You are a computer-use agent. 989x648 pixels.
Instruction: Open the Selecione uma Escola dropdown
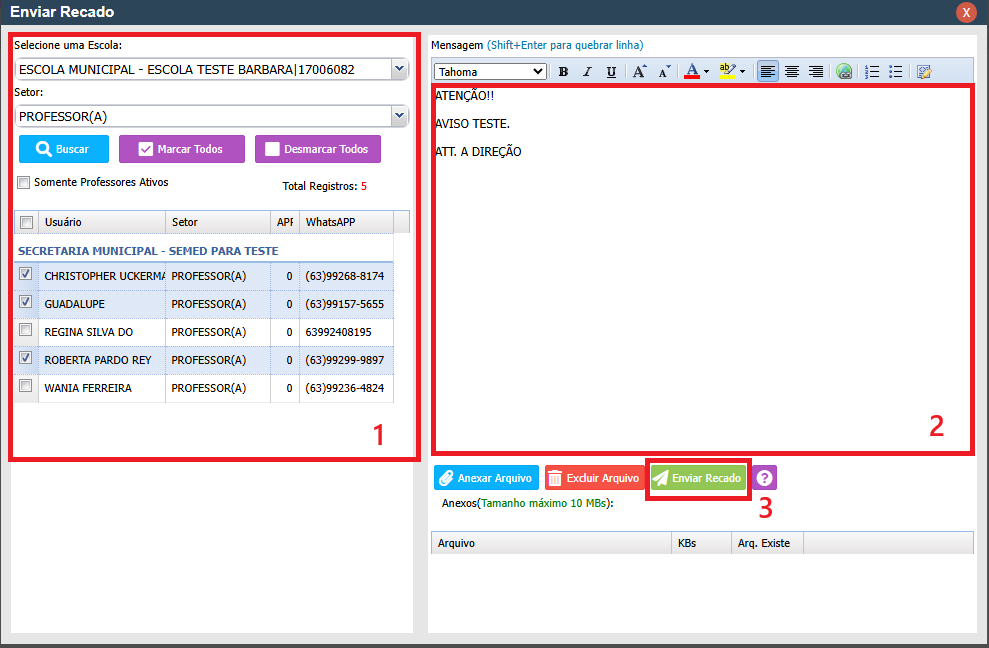point(399,69)
